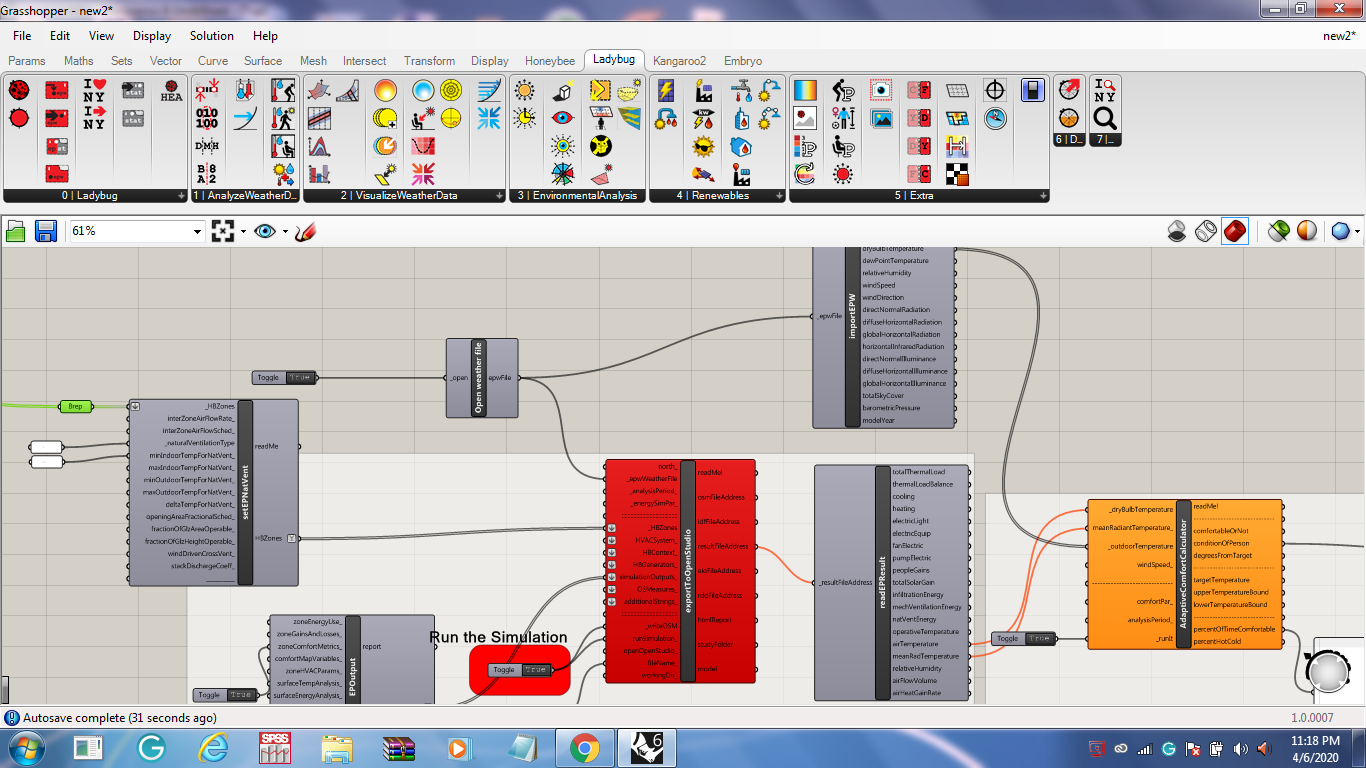Select the 010/100 binary icon
The width and height of the screenshot is (1366, 768).
(x=207, y=118)
